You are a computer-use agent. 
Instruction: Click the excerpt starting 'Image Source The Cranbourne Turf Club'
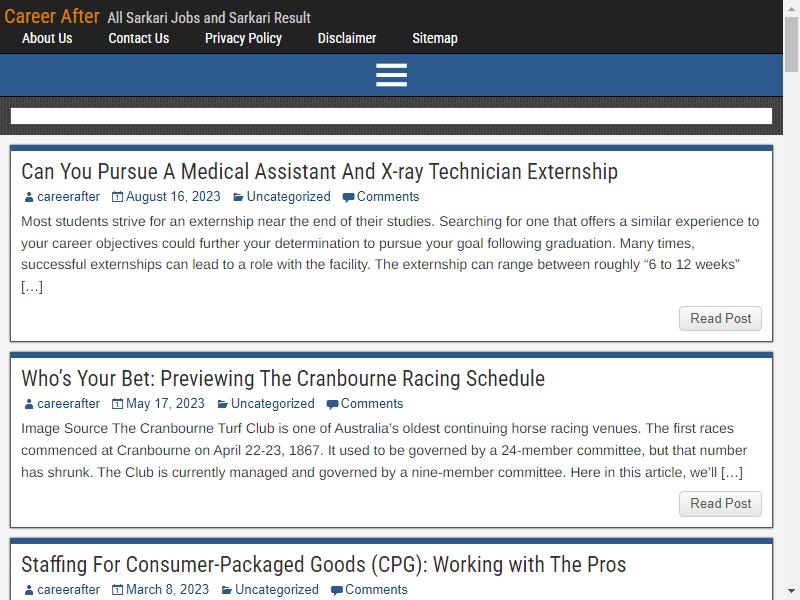click(384, 450)
